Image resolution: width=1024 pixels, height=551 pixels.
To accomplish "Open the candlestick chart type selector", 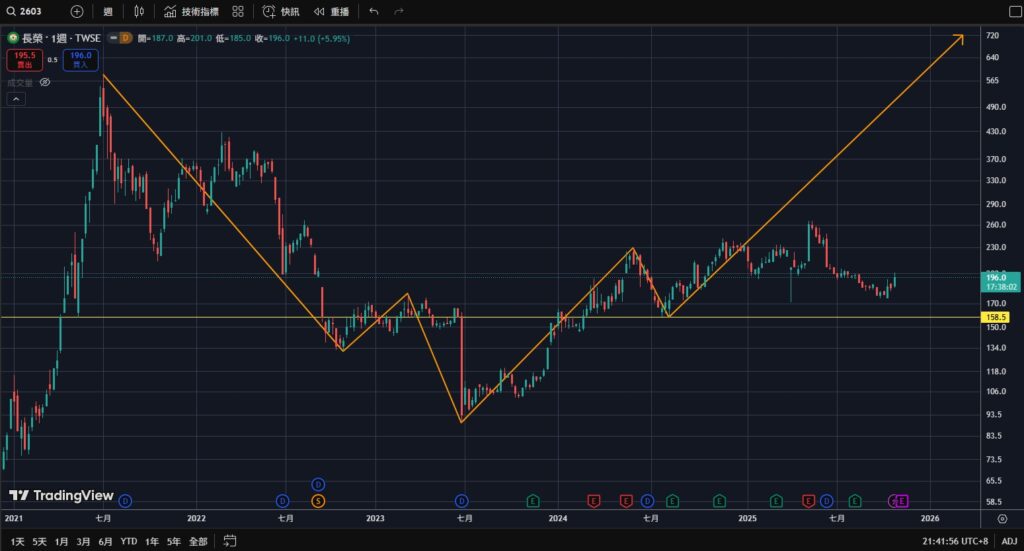I will pyautogui.click(x=138, y=11).
